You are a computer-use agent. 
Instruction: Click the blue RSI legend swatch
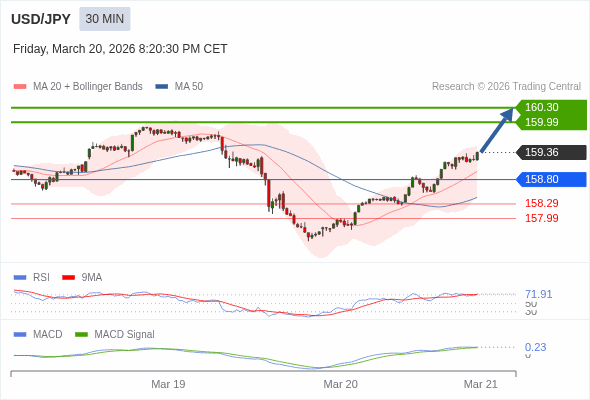point(20,278)
